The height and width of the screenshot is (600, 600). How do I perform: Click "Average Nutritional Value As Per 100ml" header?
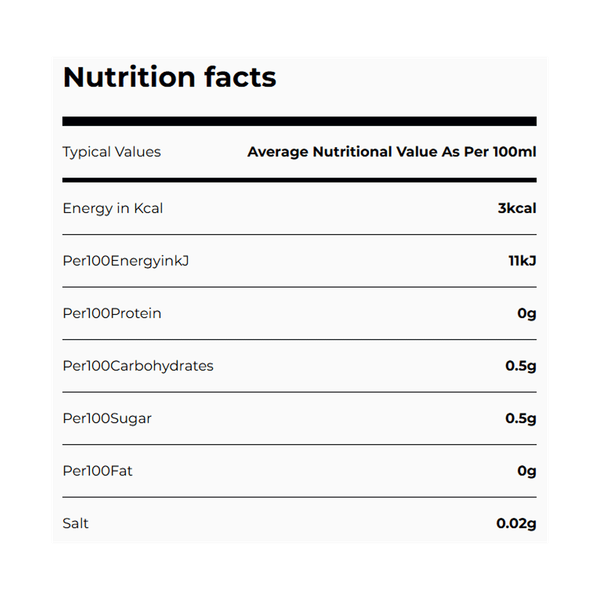pyautogui.click(x=391, y=152)
